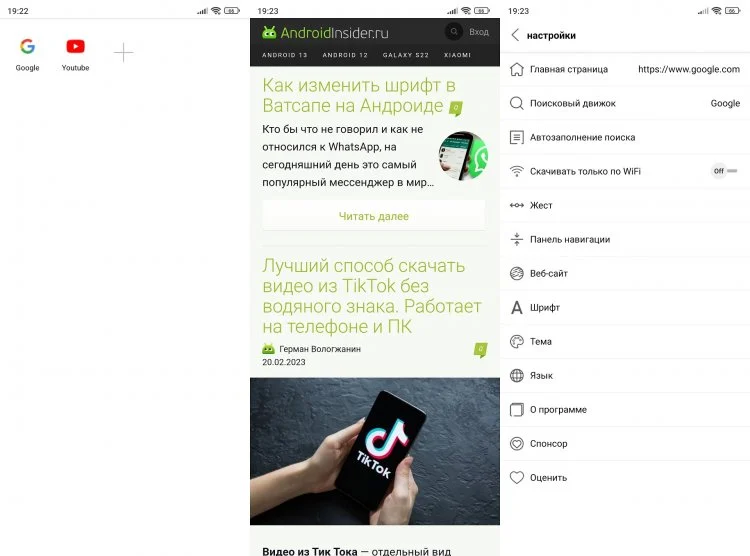Open the Шрифт font setting

coord(625,307)
